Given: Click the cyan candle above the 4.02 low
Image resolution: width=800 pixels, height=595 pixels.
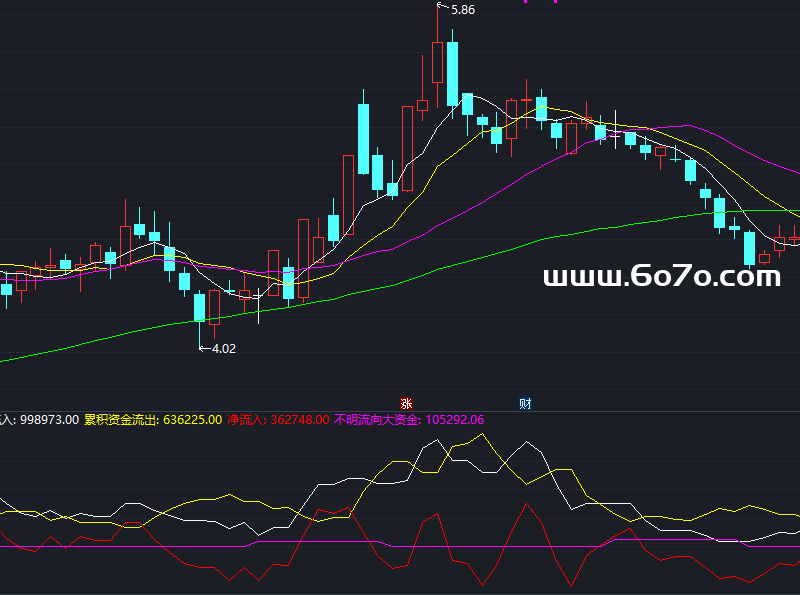Looking at the screenshot, I should (x=199, y=307).
